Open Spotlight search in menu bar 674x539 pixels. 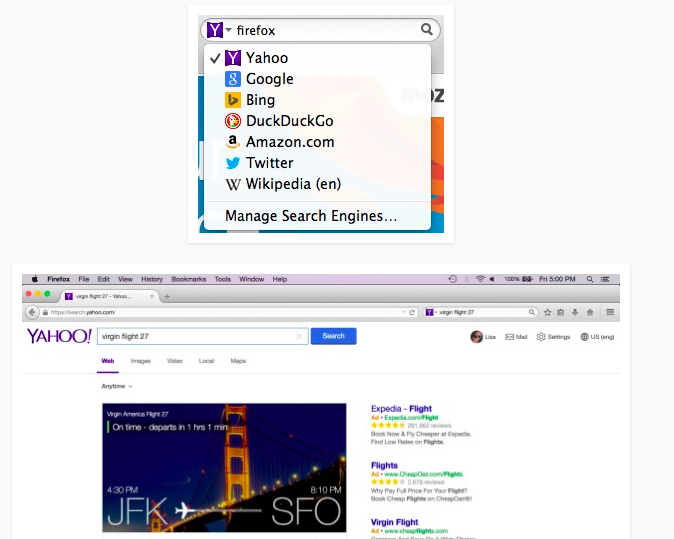[590, 279]
